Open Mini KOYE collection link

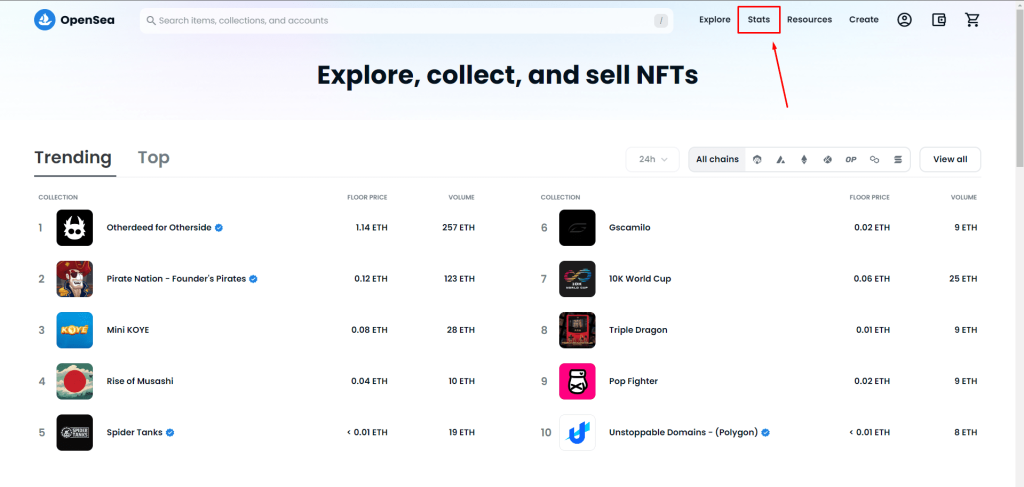coord(127,330)
